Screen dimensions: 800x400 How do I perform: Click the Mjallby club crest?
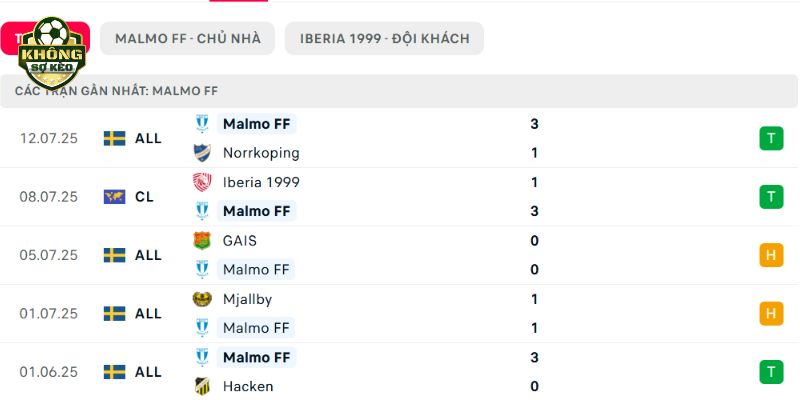(202, 299)
